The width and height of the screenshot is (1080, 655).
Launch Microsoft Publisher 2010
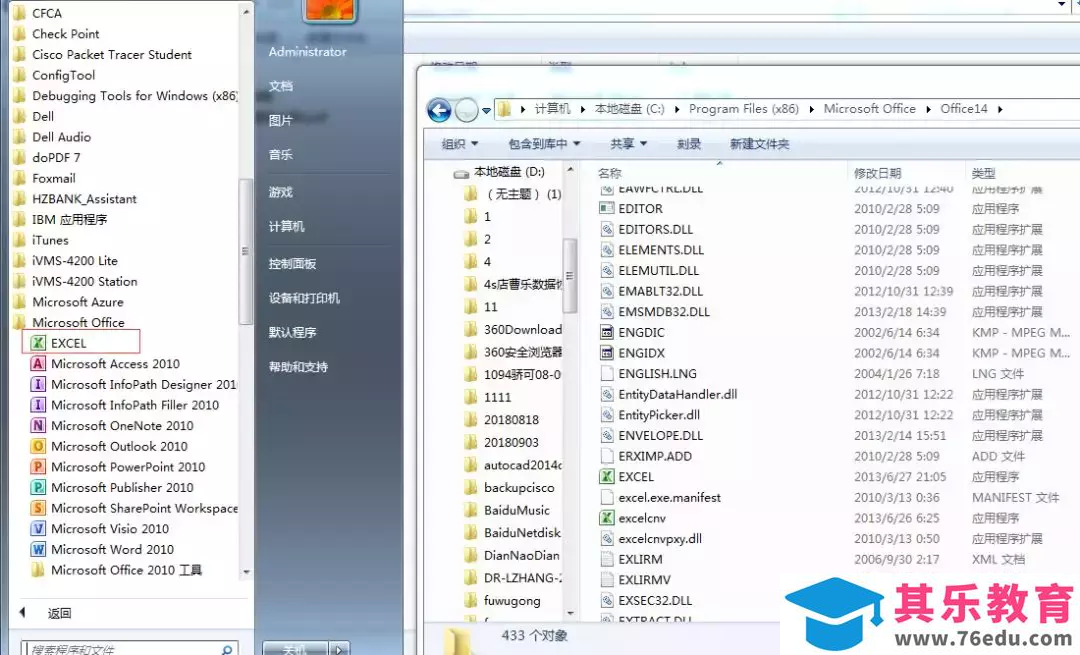coord(112,488)
